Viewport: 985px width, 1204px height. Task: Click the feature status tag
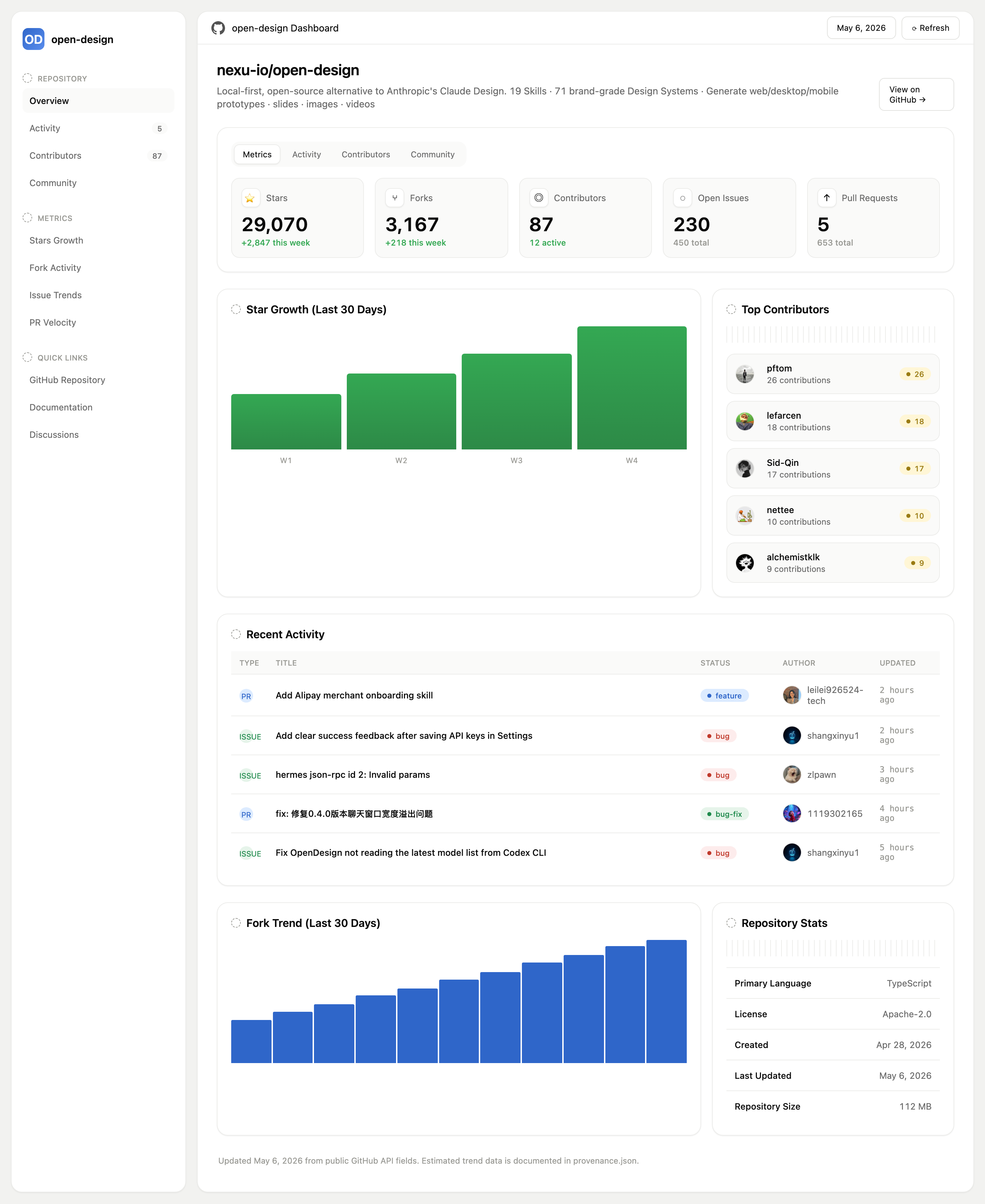(x=724, y=696)
